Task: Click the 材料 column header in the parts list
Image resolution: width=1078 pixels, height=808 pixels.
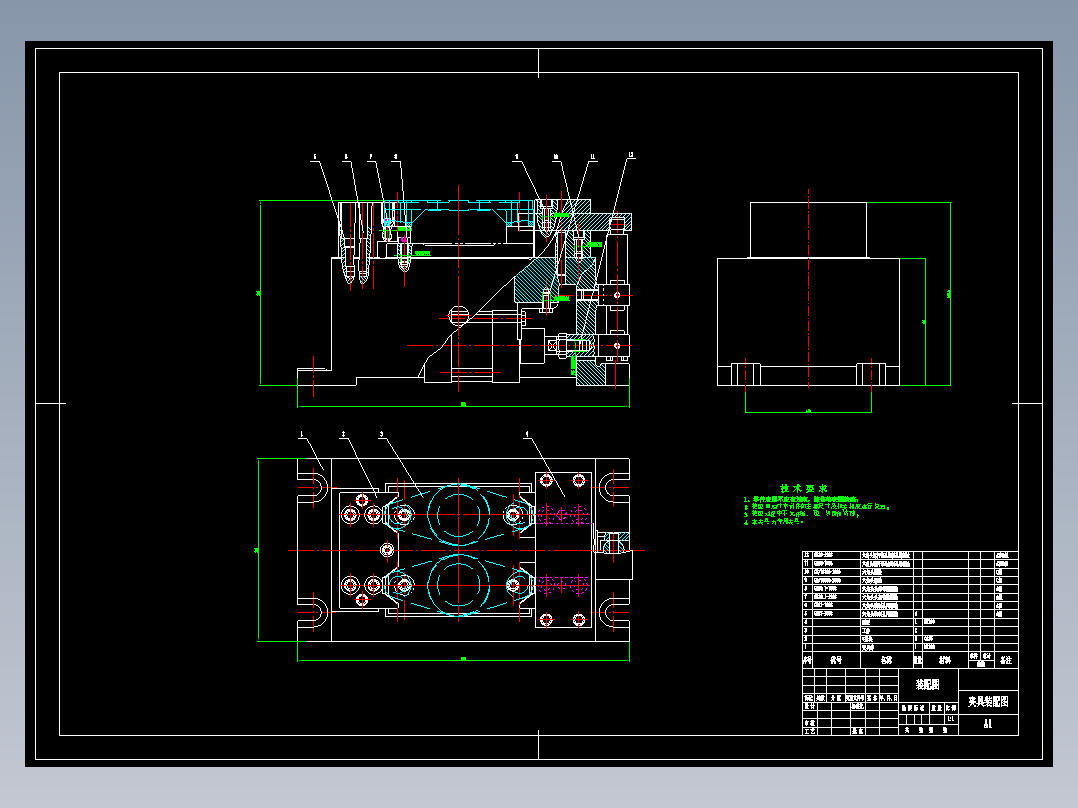Action: tap(945, 660)
